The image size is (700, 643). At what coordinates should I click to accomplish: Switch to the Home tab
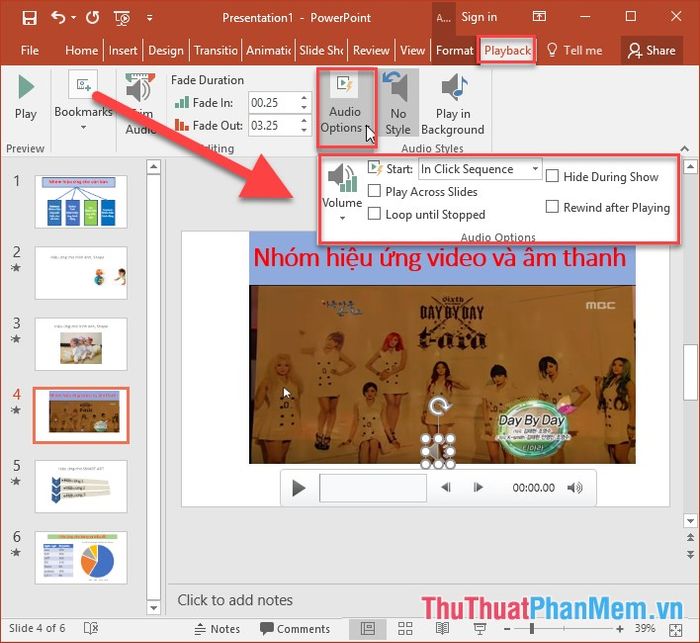81,50
